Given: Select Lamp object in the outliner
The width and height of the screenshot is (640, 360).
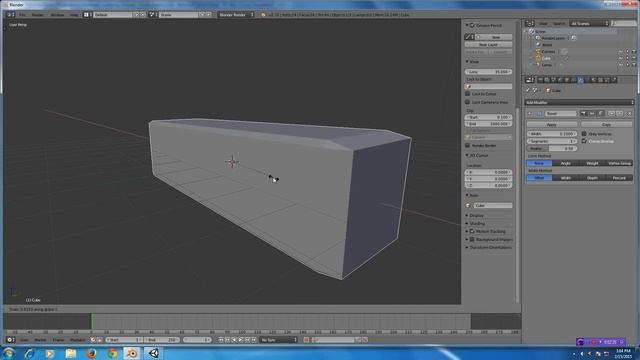Looking at the screenshot, I should click(546, 65).
